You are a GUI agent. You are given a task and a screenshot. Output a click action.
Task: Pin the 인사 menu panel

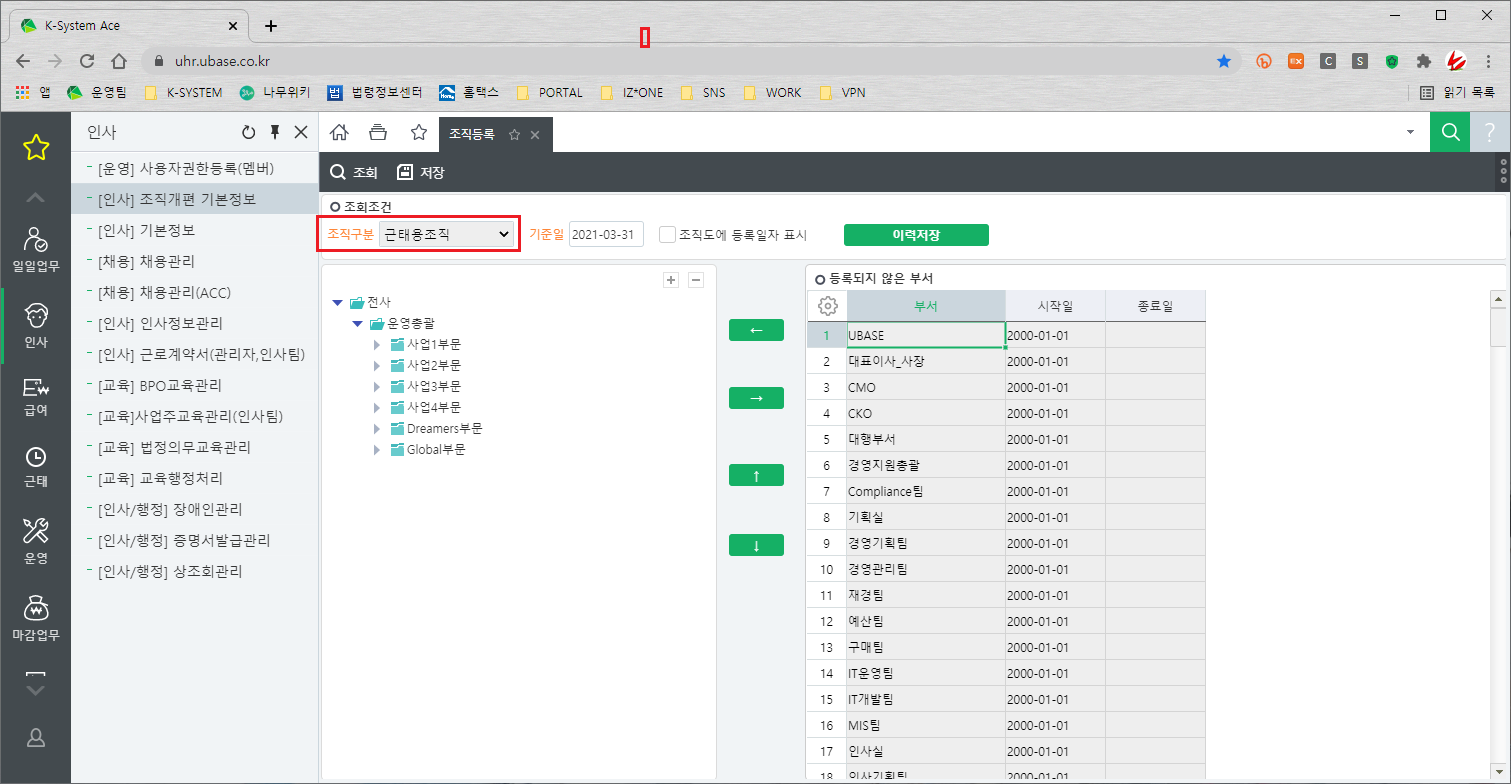[x=275, y=132]
